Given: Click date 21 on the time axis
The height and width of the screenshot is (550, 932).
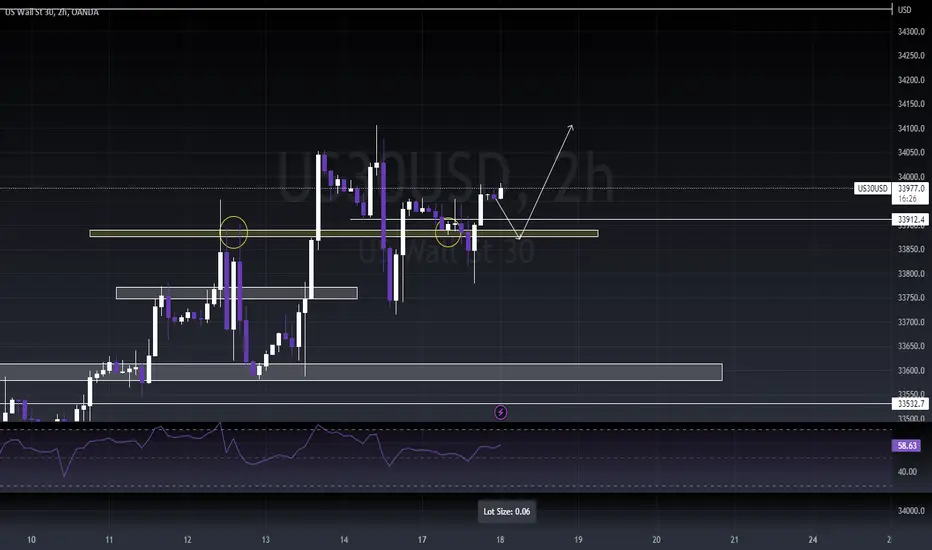Looking at the screenshot, I should coord(735,540).
